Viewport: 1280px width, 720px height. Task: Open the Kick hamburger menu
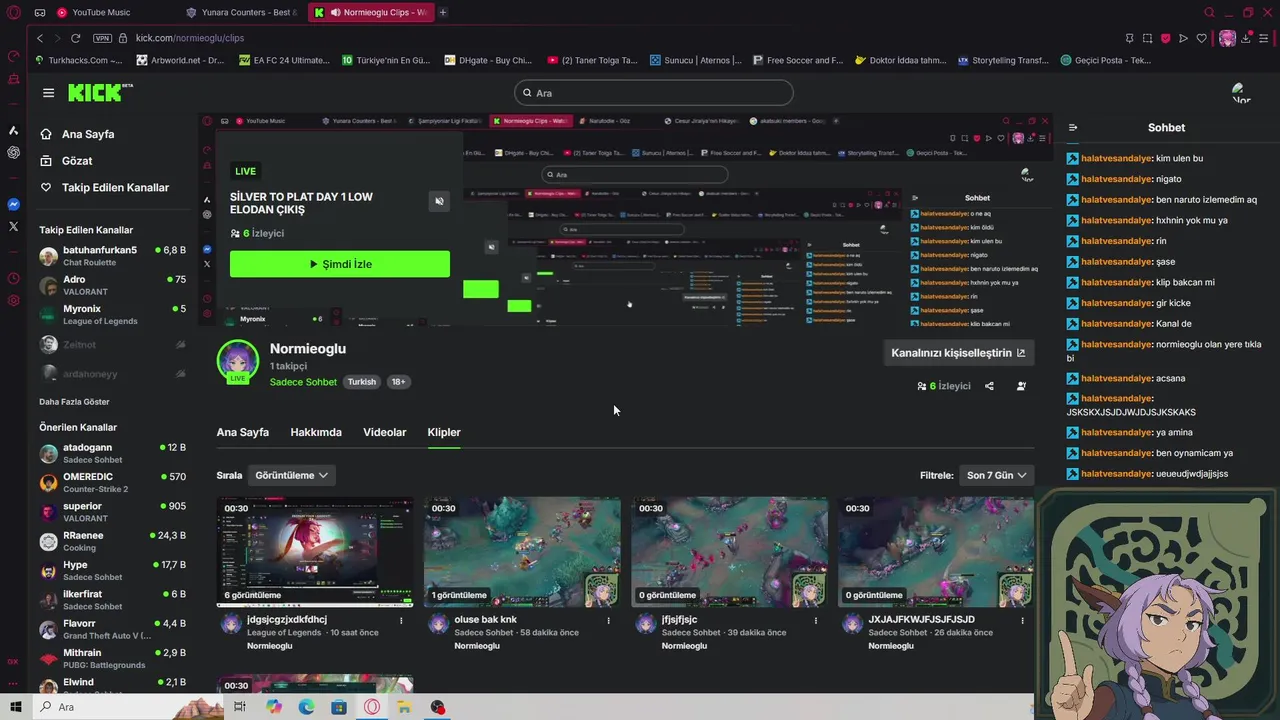[x=48, y=93]
